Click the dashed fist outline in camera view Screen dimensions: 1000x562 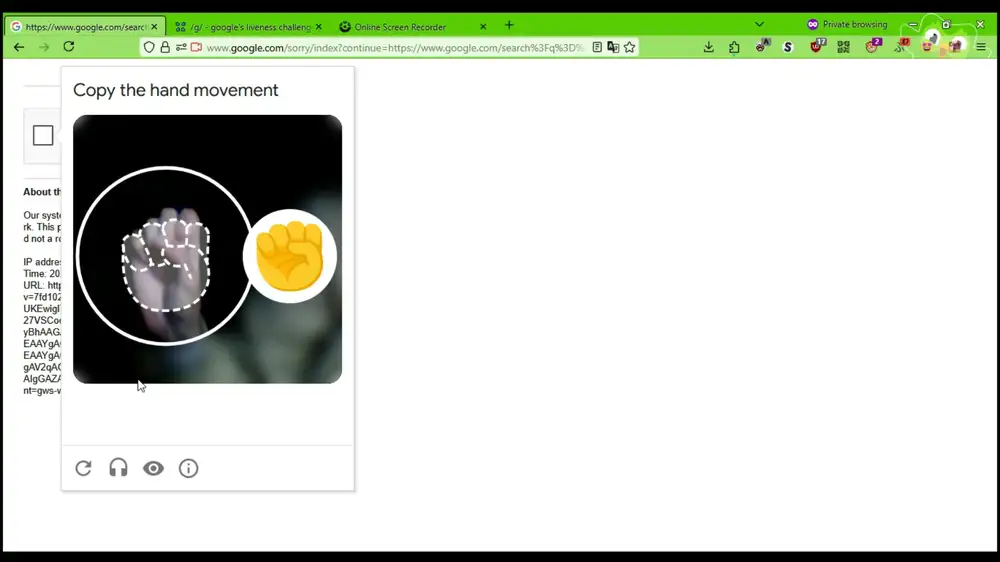166,265
